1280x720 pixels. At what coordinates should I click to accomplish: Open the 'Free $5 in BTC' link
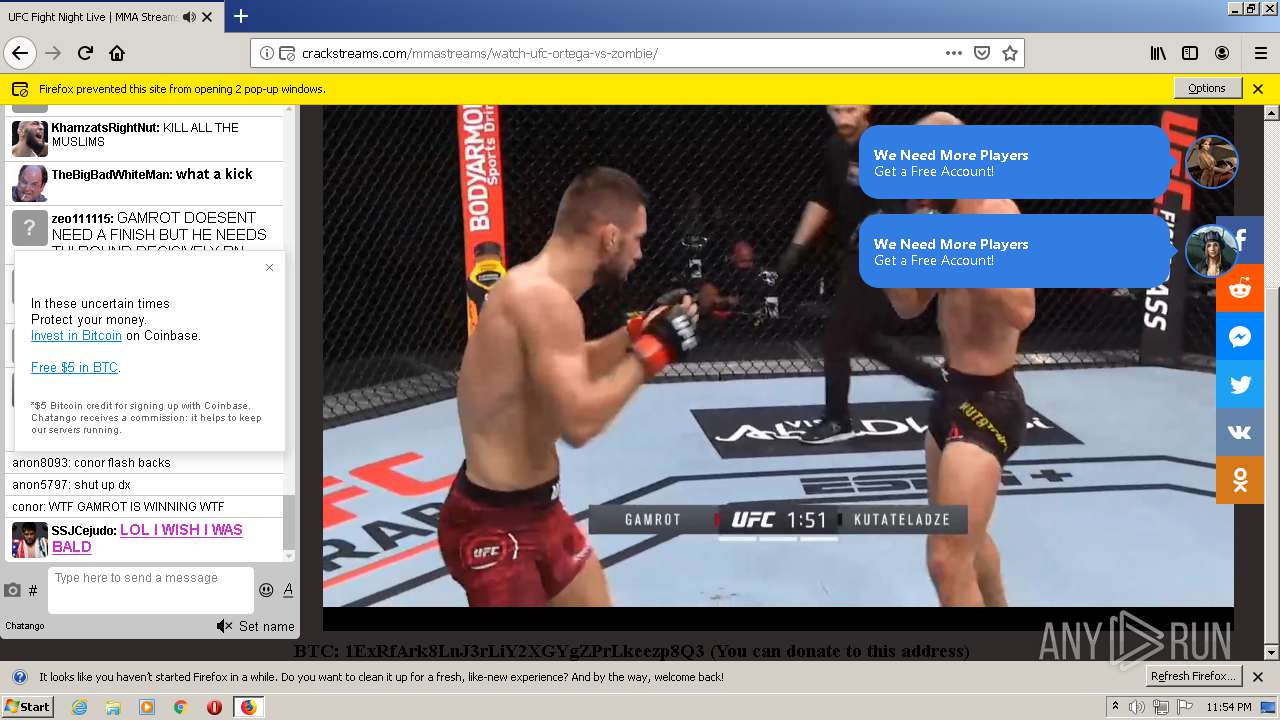[x=74, y=368]
